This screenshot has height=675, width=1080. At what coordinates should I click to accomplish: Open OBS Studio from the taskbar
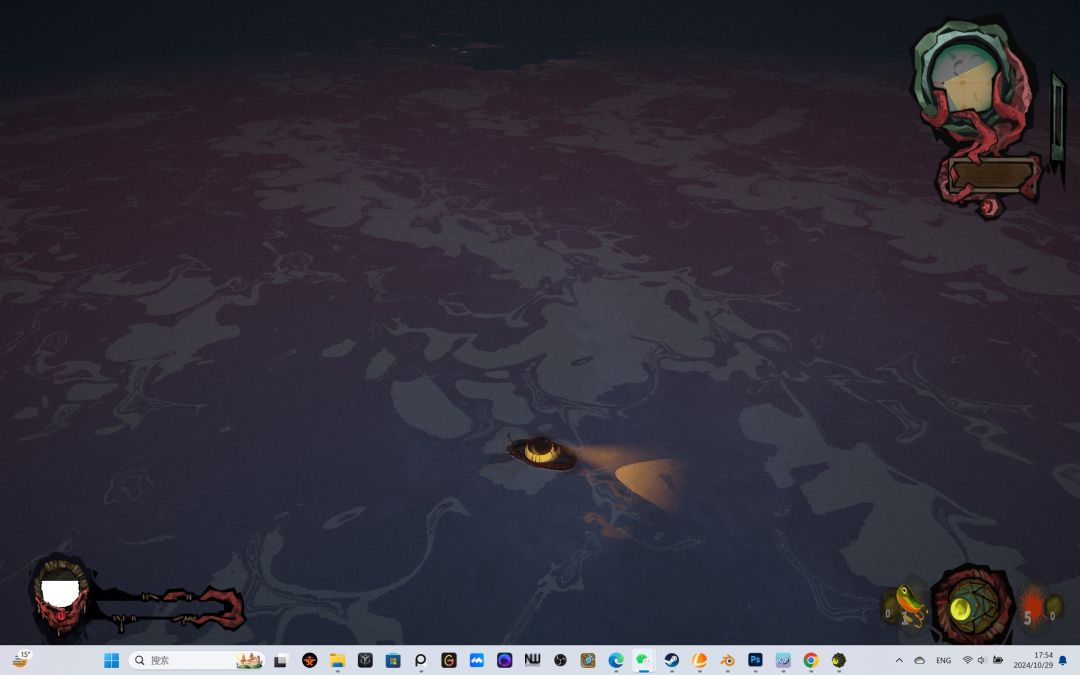(560, 661)
